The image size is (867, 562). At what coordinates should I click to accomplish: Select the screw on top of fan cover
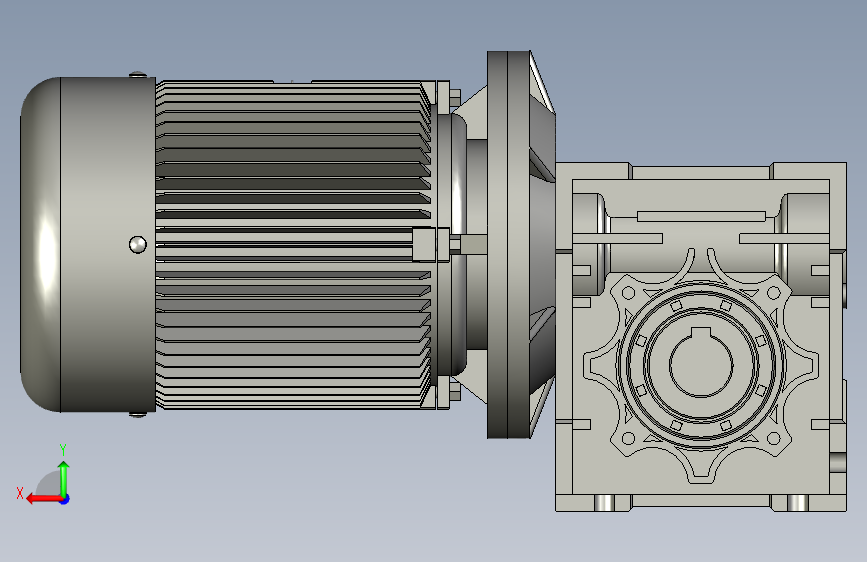(138, 75)
